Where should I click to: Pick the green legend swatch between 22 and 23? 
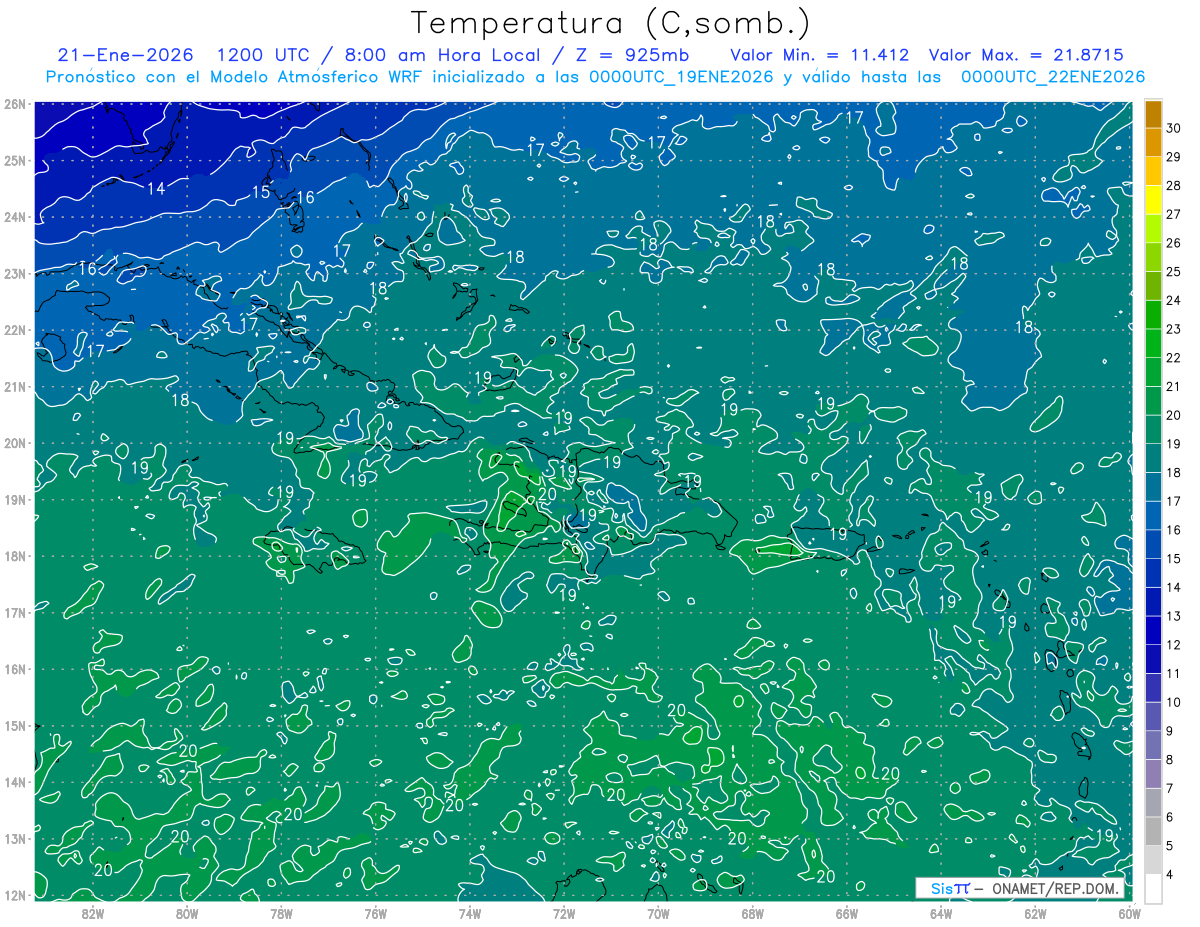click(1153, 343)
